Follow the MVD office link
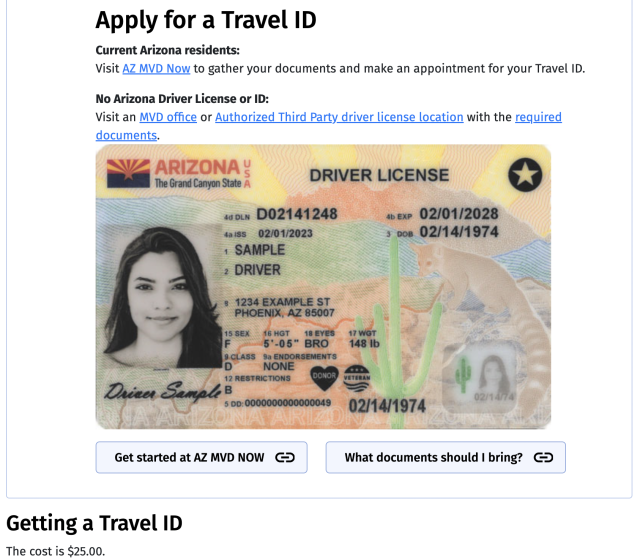The image size is (640, 560). click(168, 117)
